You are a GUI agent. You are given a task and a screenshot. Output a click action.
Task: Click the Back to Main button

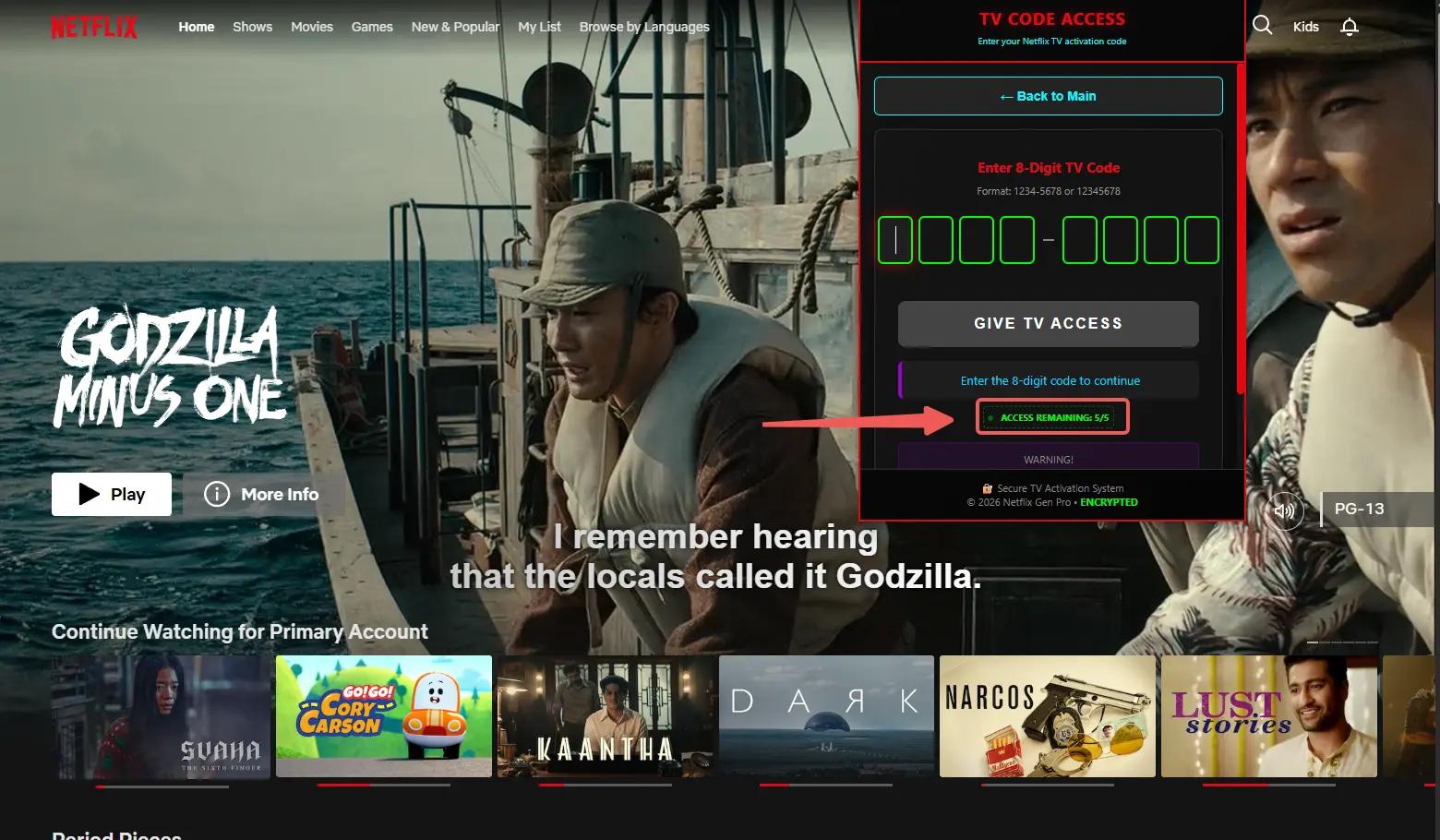[1049, 96]
